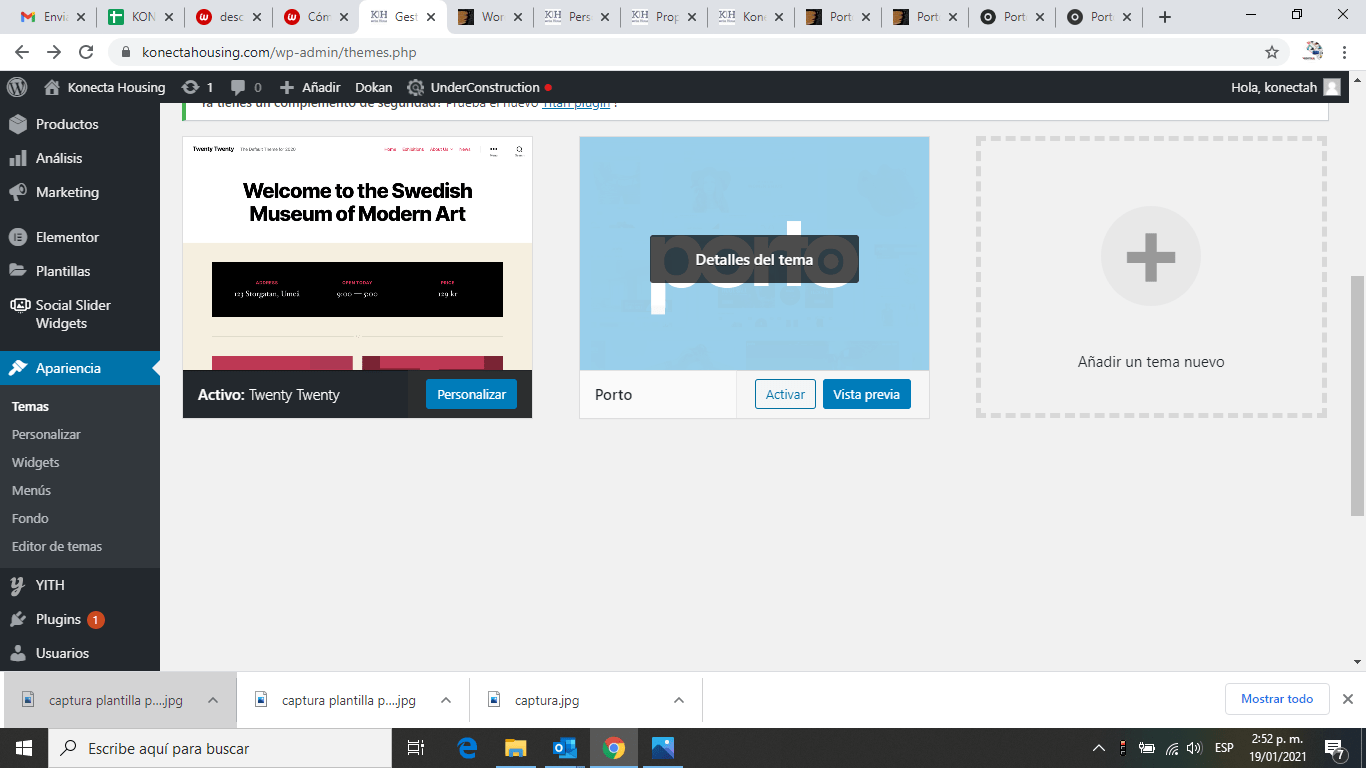Open Menús submenu item
The image size is (1366, 768).
click(31, 491)
